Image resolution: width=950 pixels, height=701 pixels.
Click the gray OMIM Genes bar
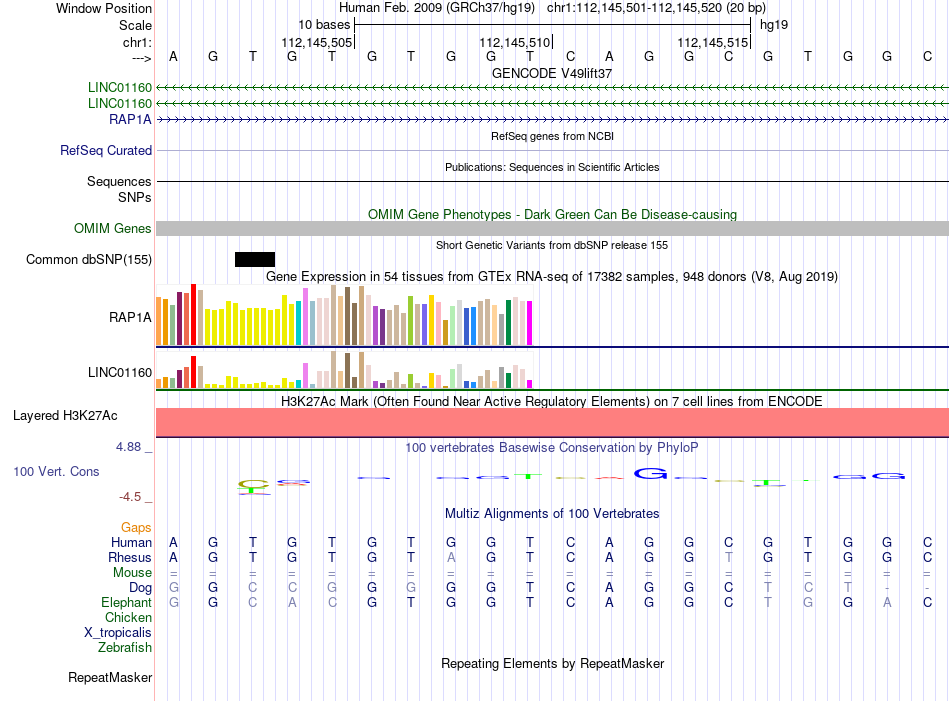click(553, 228)
